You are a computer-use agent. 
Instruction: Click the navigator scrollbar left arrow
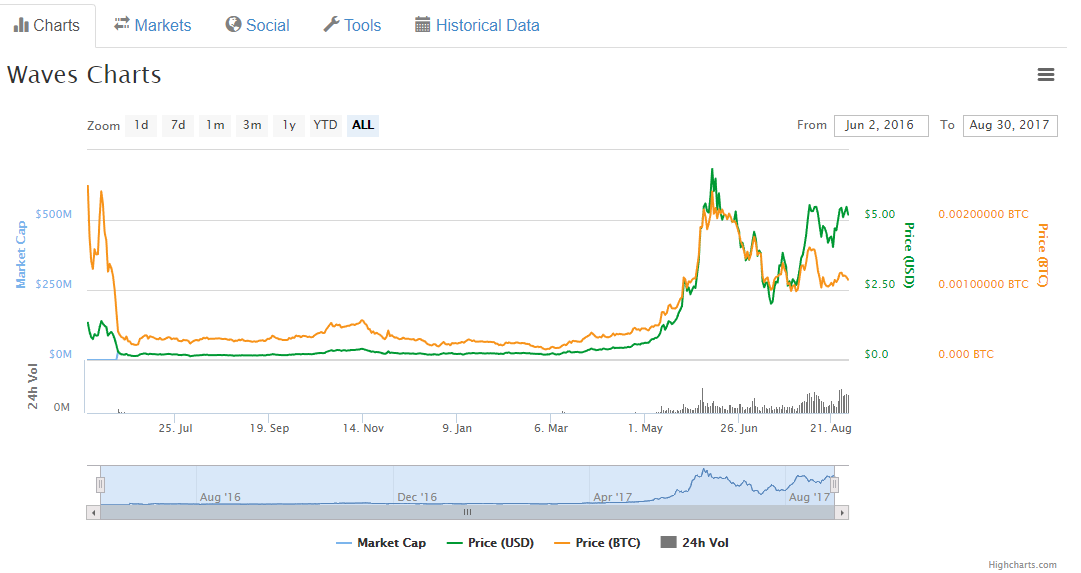pyautogui.click(x=93, y=512)
